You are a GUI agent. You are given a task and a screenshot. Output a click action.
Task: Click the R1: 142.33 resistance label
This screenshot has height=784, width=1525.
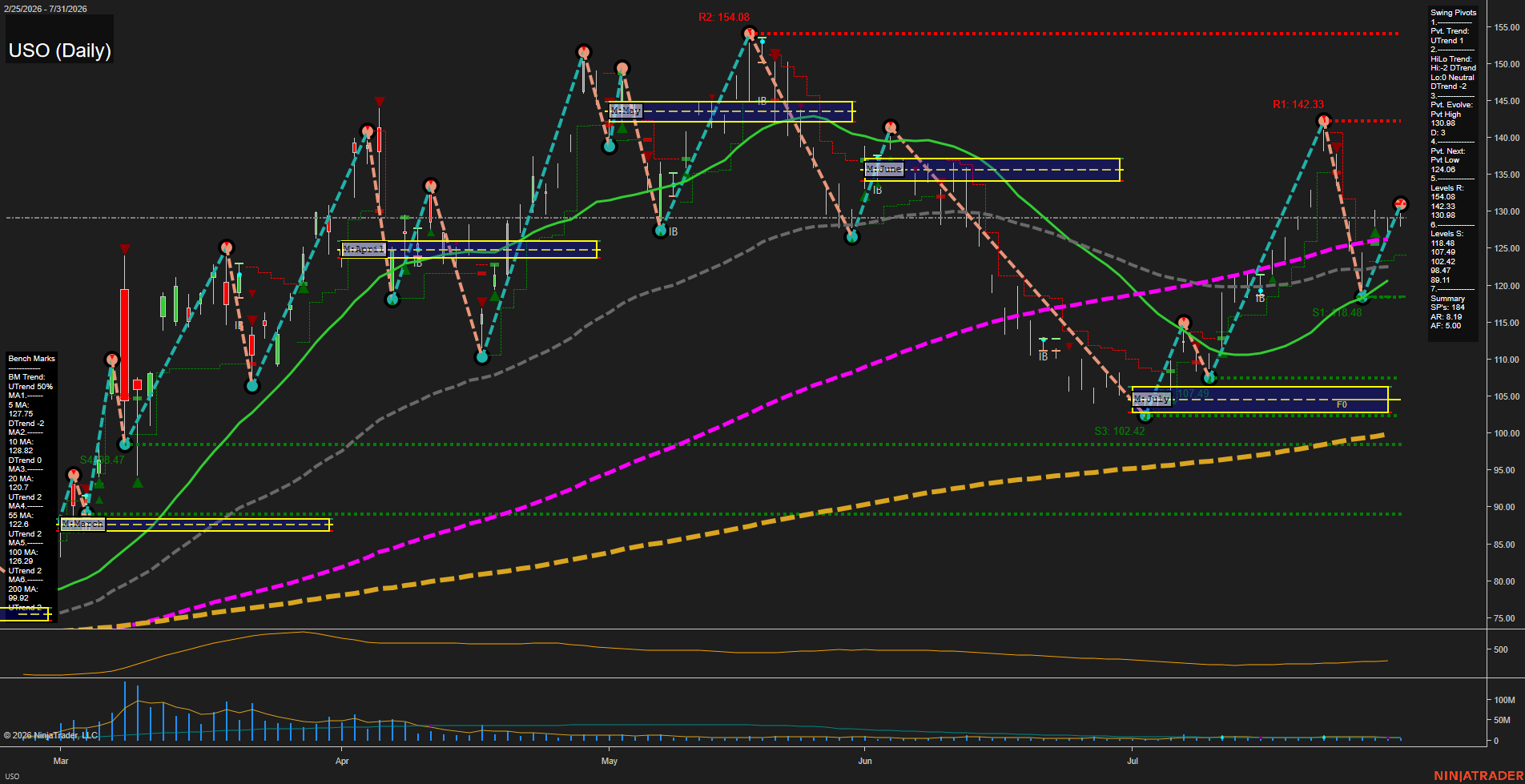pyautogui.click(x=1298, y=104)
